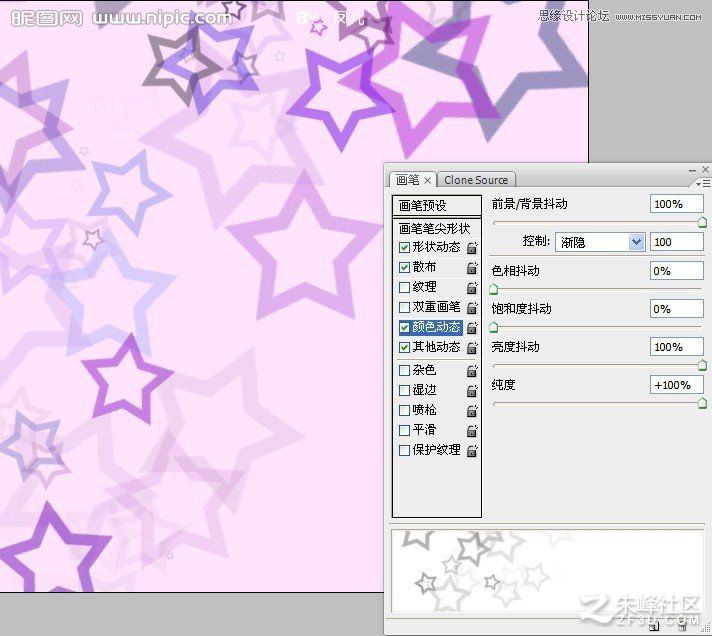Switch to the 画笔 tab
Viewport: 712px width, 636px height.
click(x=408, y=180)
